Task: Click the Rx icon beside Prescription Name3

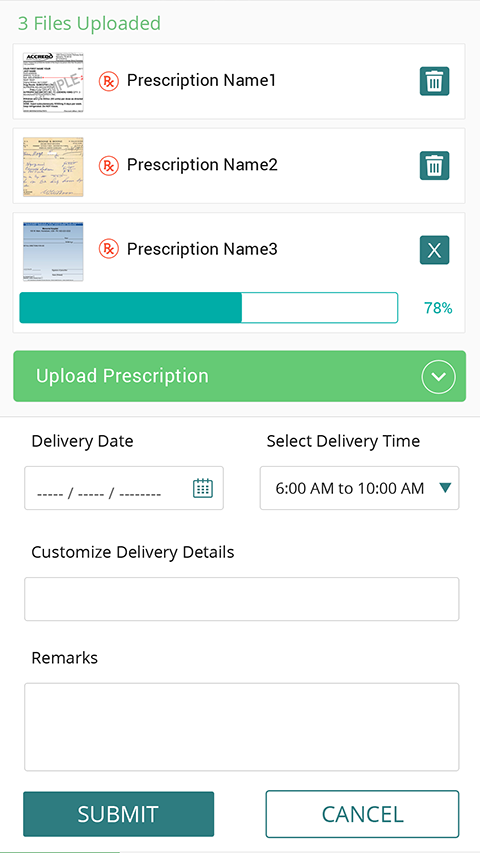Action: click(109, 249)
